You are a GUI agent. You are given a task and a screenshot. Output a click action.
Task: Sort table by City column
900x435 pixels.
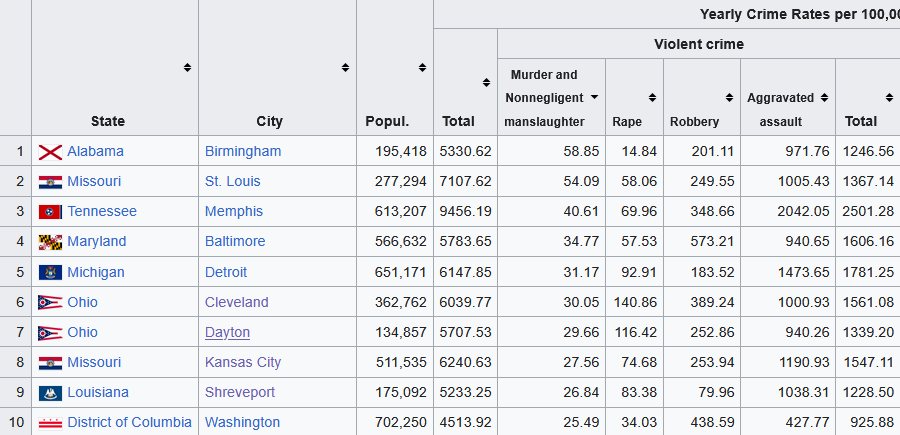pyautogui.click(x=345, y=68)
